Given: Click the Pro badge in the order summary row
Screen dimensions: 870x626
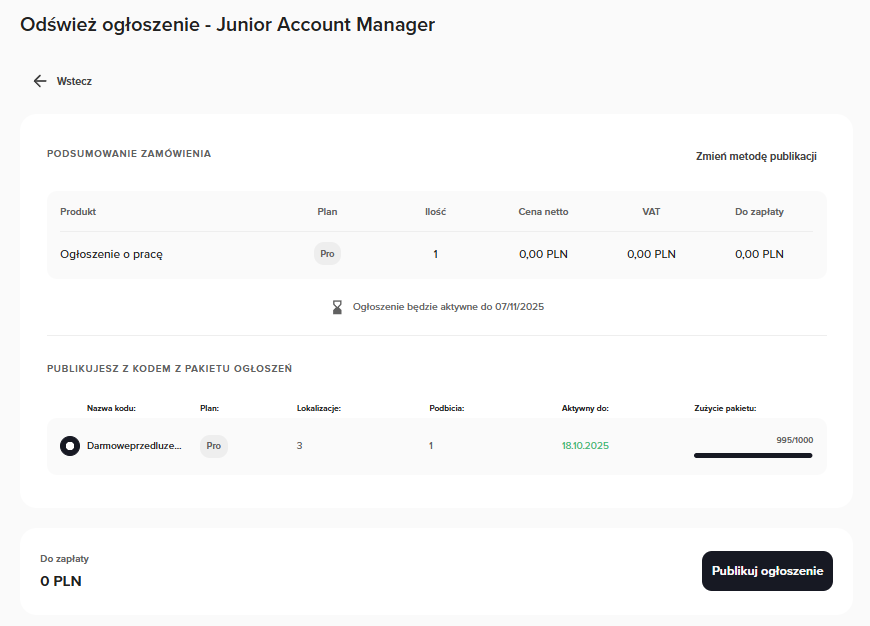Looking at the screenshot, I should click(x=327, y=254).
